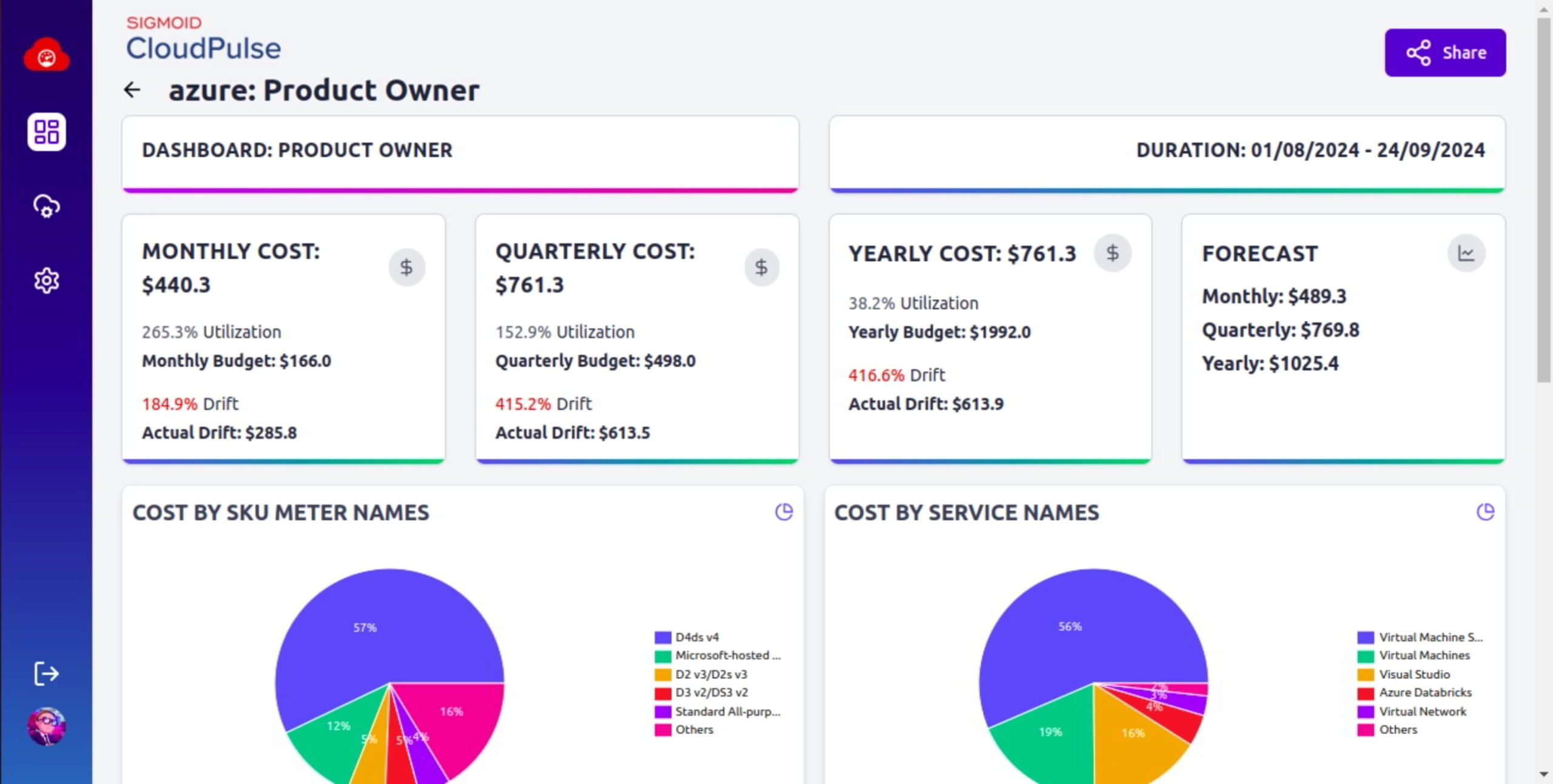
Task: Open cloud settings icon in sidebar
Action: pyautogui.click(x=46, y=206)
